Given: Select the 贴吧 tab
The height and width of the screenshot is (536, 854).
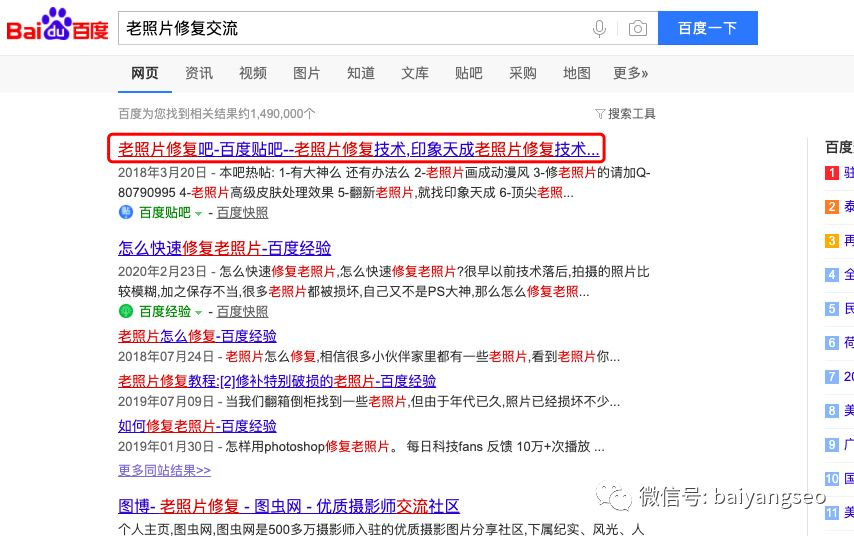Looking at the screenshot, I should coord(468,73).
